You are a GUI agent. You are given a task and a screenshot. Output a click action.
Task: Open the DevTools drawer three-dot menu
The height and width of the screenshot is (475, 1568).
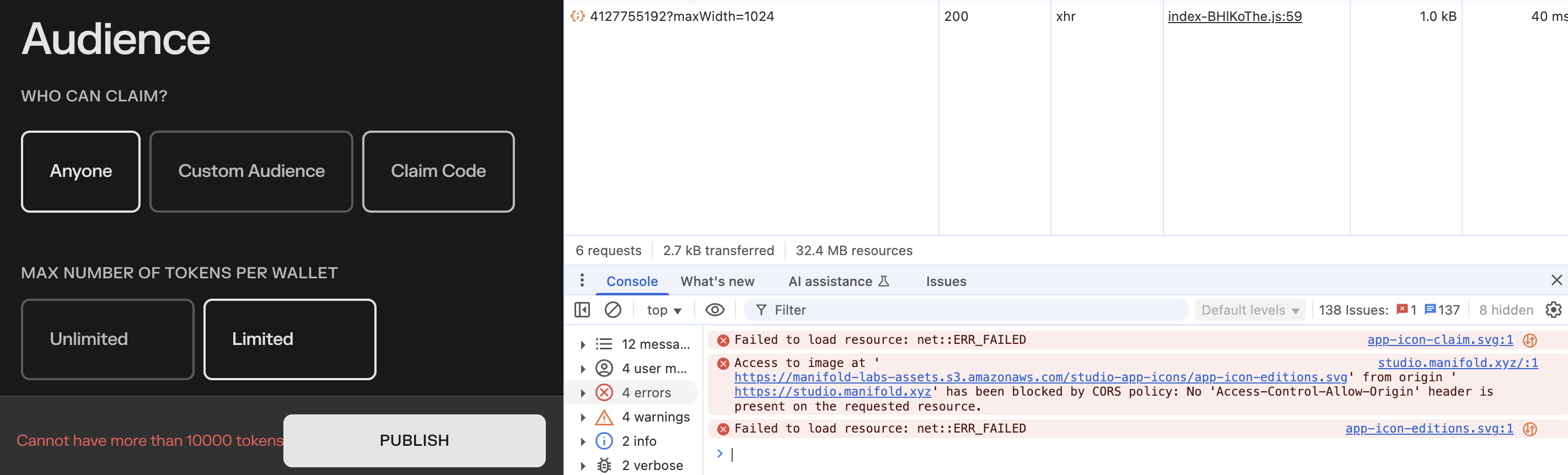(x=582, y=280)
